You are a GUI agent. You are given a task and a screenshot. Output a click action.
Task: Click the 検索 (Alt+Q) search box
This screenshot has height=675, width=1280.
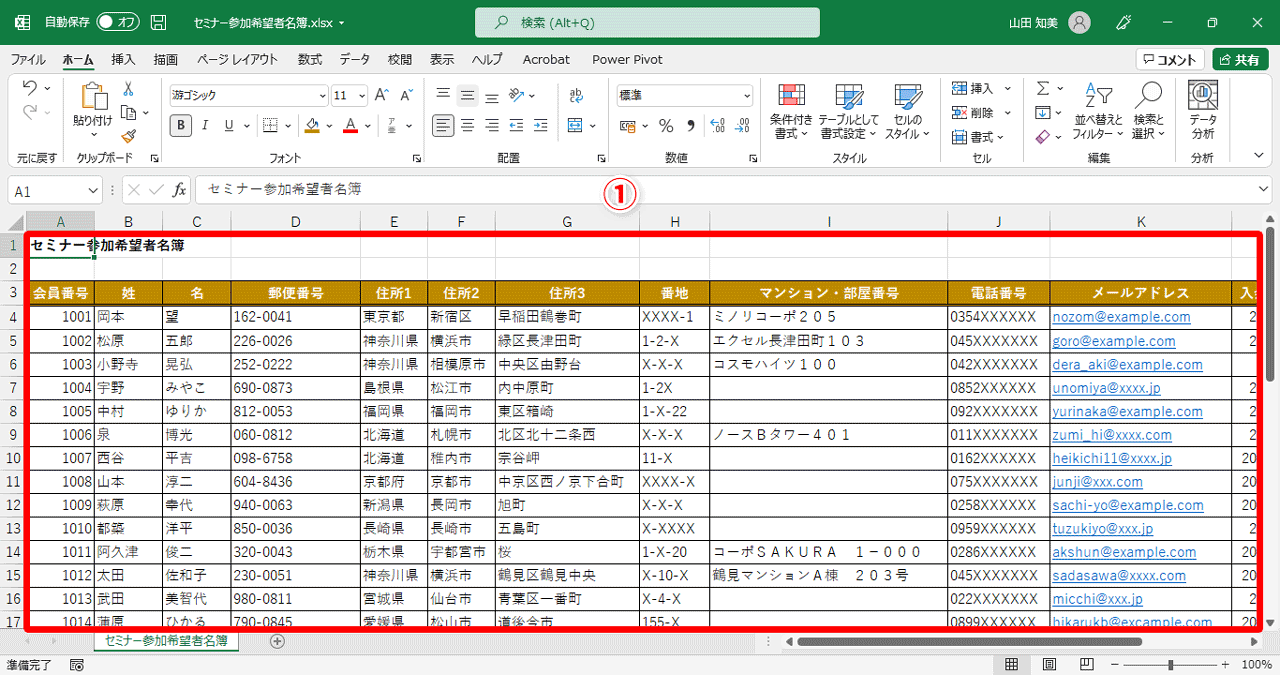[x=646, y=22]
